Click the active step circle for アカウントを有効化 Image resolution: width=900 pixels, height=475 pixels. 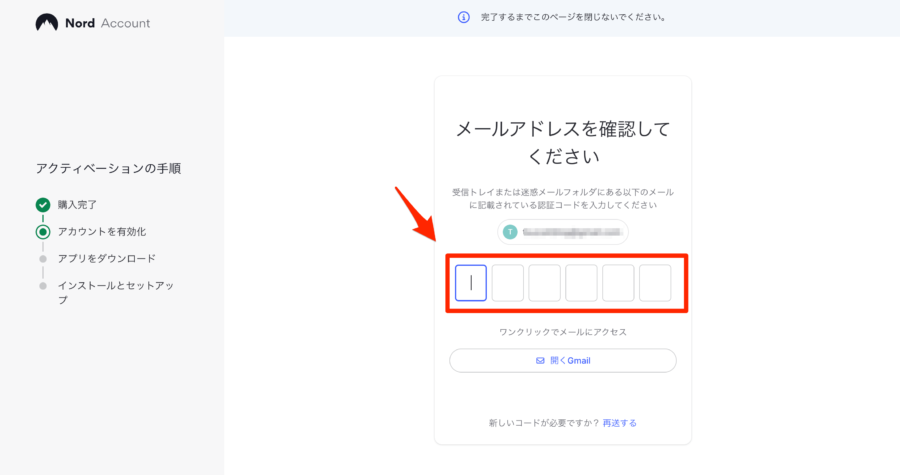[x=42, y=232]
